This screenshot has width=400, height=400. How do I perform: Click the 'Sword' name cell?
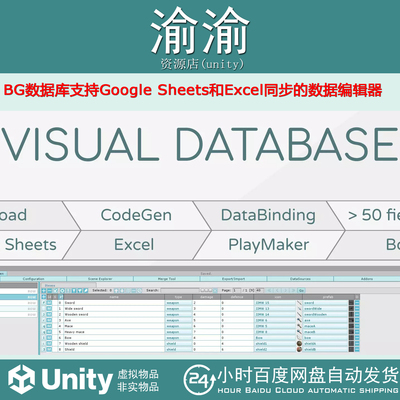click(x=114, y=303)
